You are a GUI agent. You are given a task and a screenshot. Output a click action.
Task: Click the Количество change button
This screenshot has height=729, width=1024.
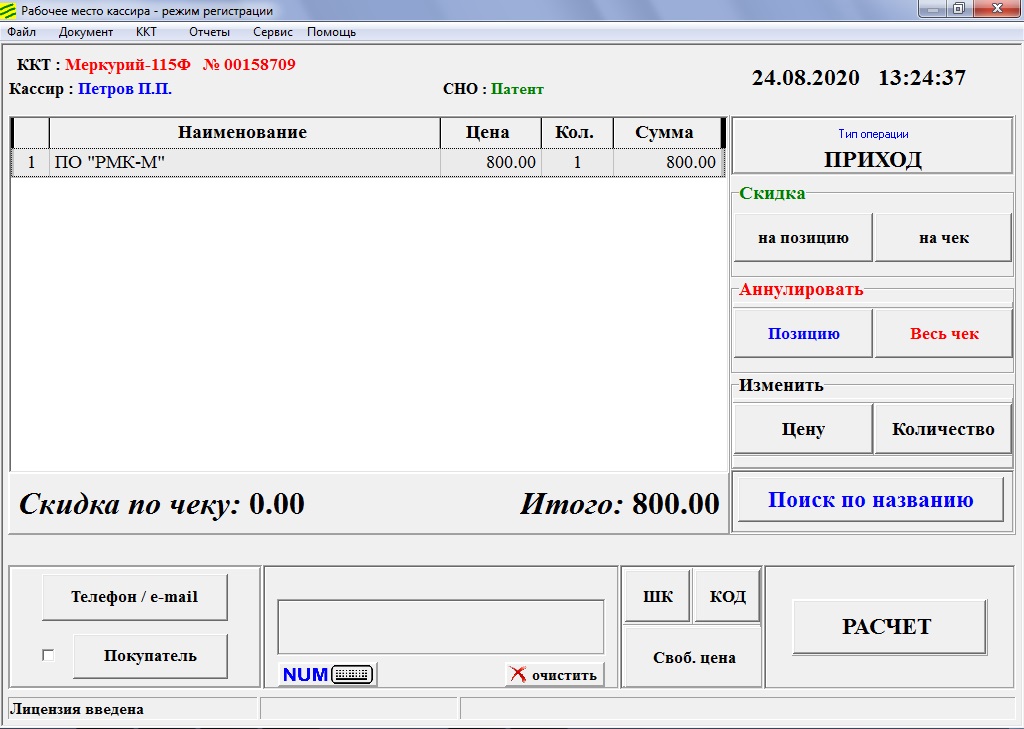click(x=943, y=429)
